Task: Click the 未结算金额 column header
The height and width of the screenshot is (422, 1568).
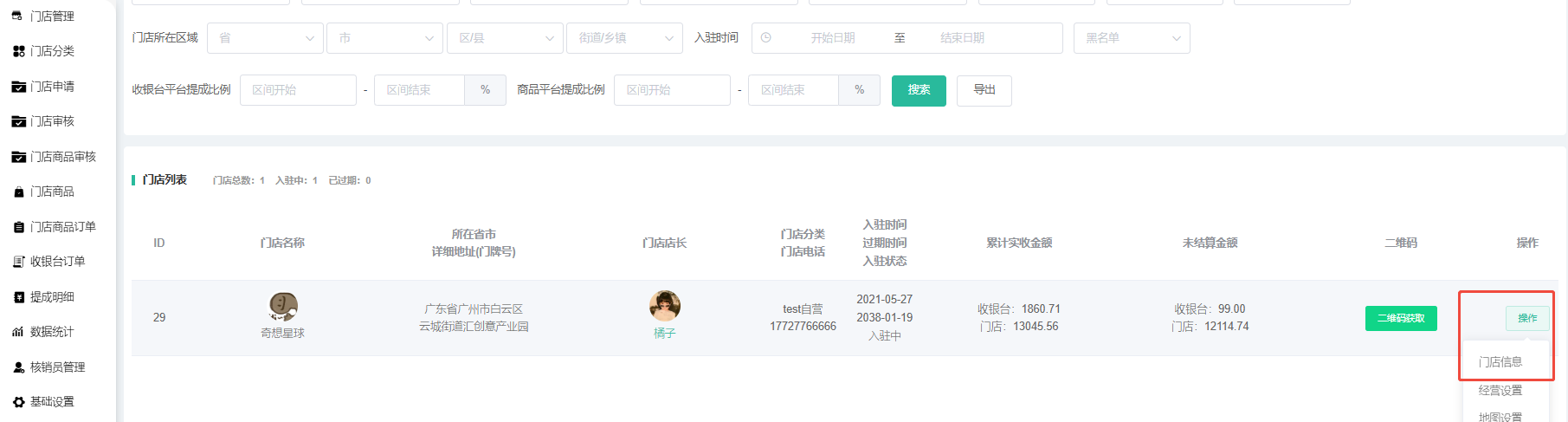Action: [1210, 243]
